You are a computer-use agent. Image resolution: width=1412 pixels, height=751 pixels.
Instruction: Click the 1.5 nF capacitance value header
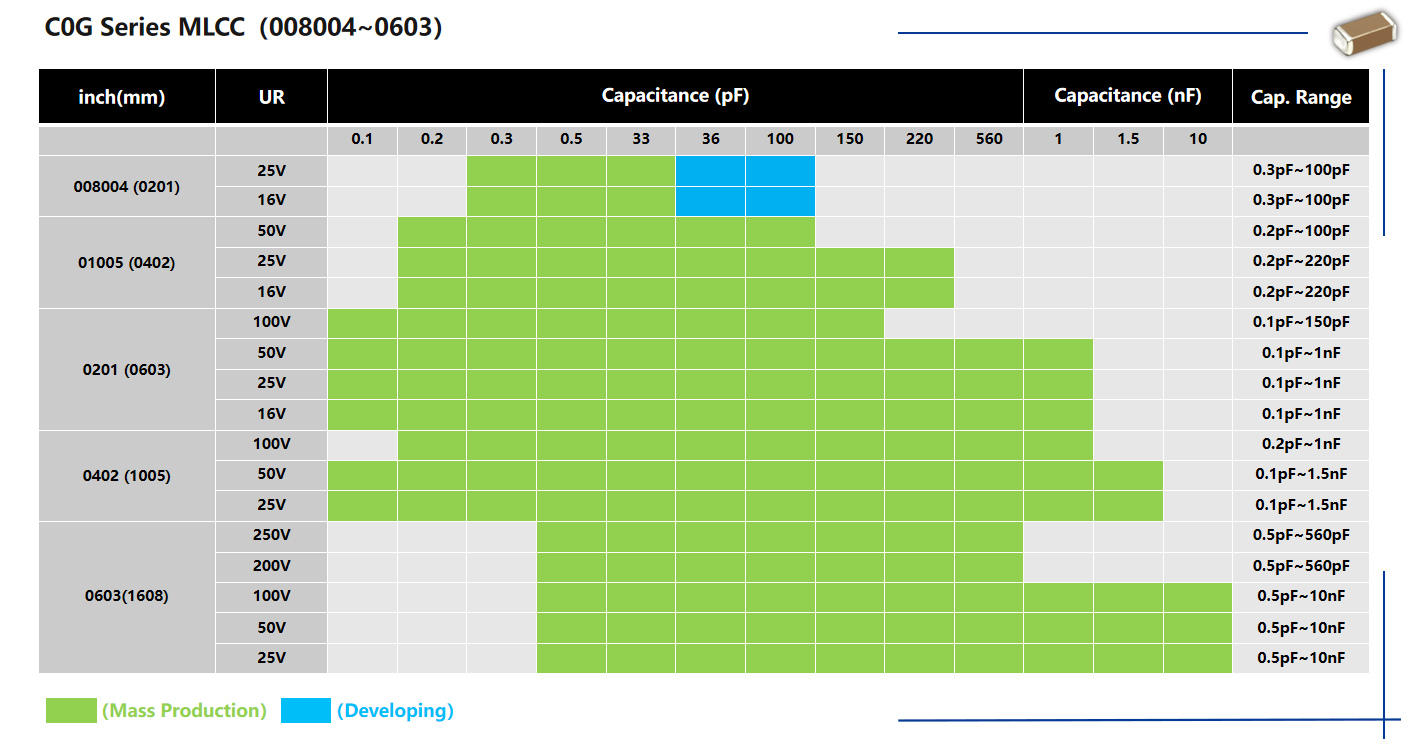pos(1127,139)
